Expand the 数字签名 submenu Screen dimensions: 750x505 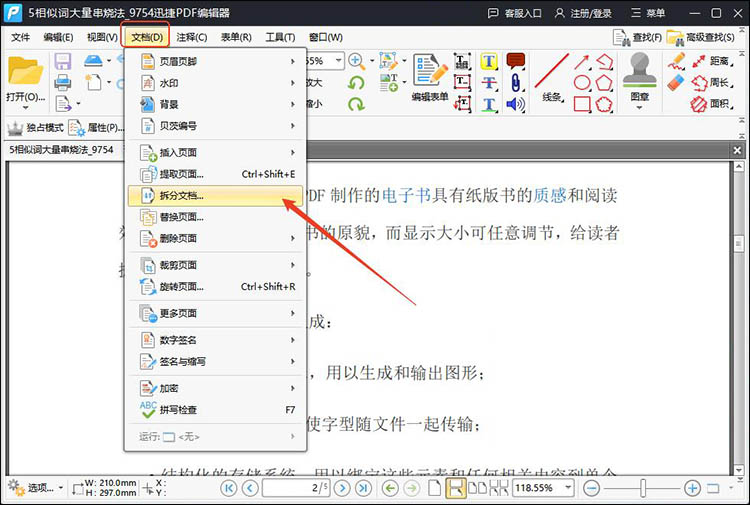click(215, 340)
